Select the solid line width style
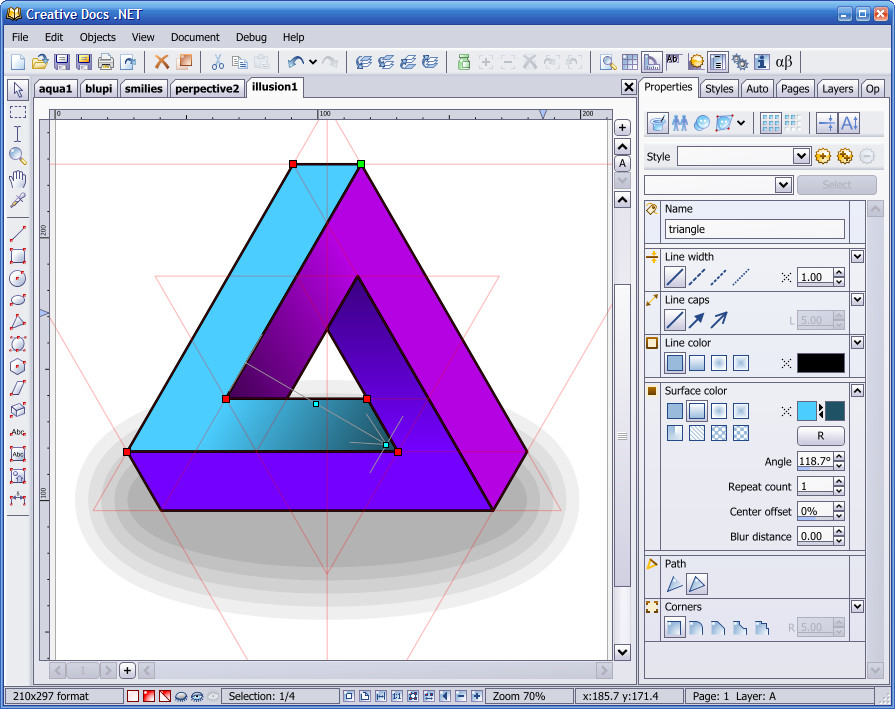895x709 pixels. pyautogui.click(x=675, y=277)
